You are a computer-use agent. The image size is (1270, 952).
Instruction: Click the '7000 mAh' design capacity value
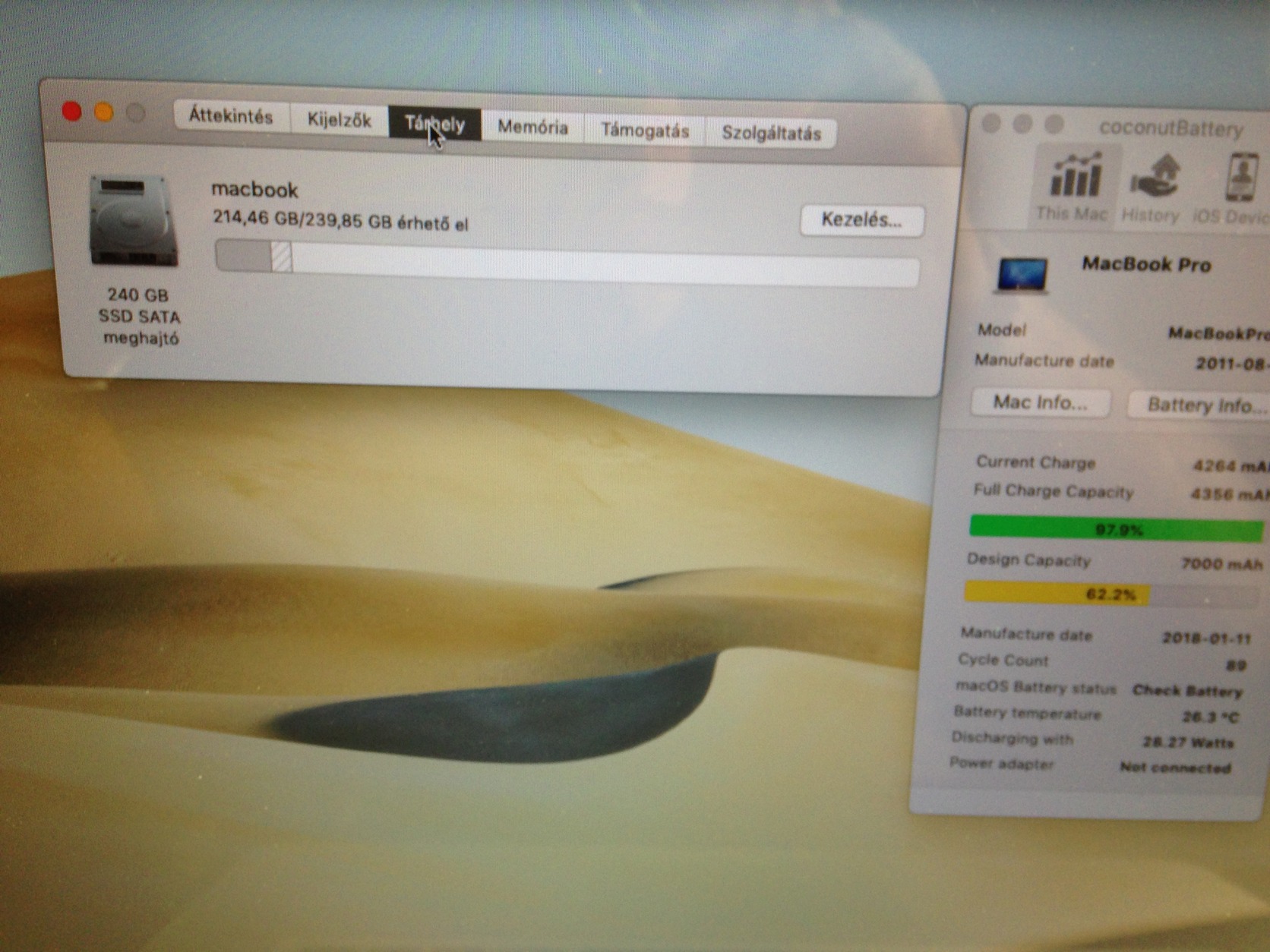1221,563
